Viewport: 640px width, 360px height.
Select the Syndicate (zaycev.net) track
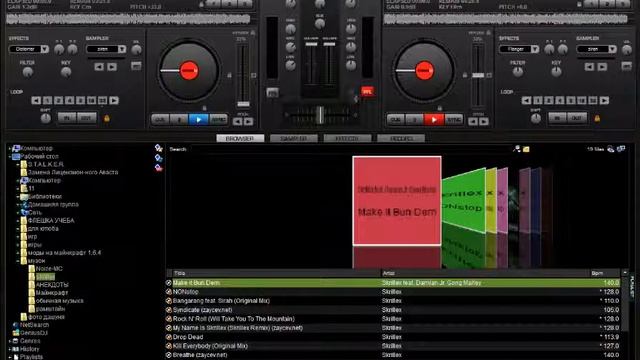click(394, 310)
